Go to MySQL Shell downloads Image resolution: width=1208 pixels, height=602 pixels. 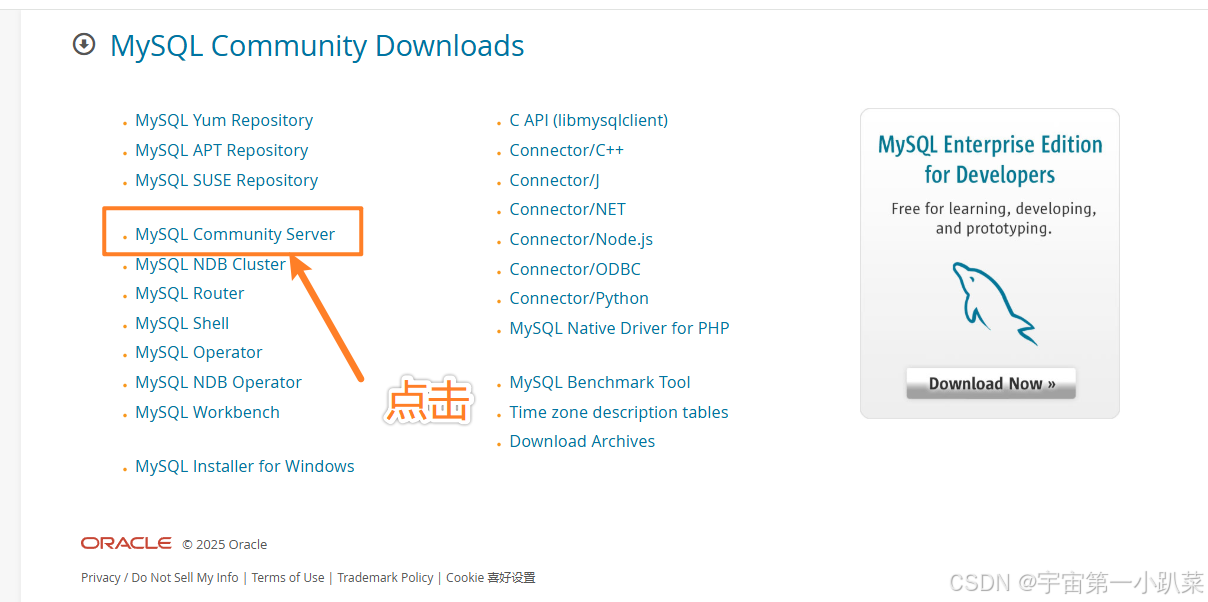click(182, 323)
